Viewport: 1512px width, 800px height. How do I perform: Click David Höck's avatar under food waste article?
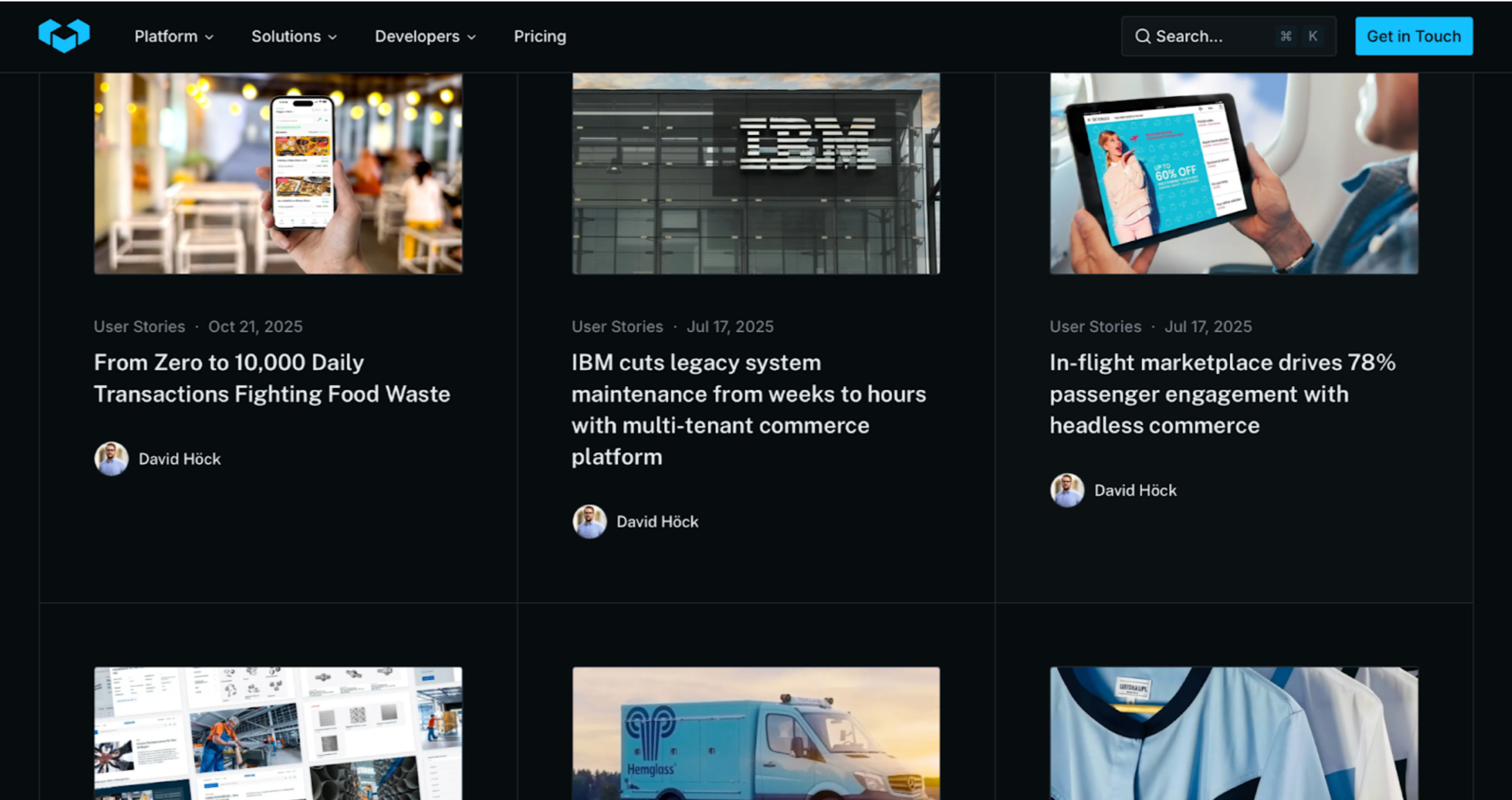coord(111,458)
